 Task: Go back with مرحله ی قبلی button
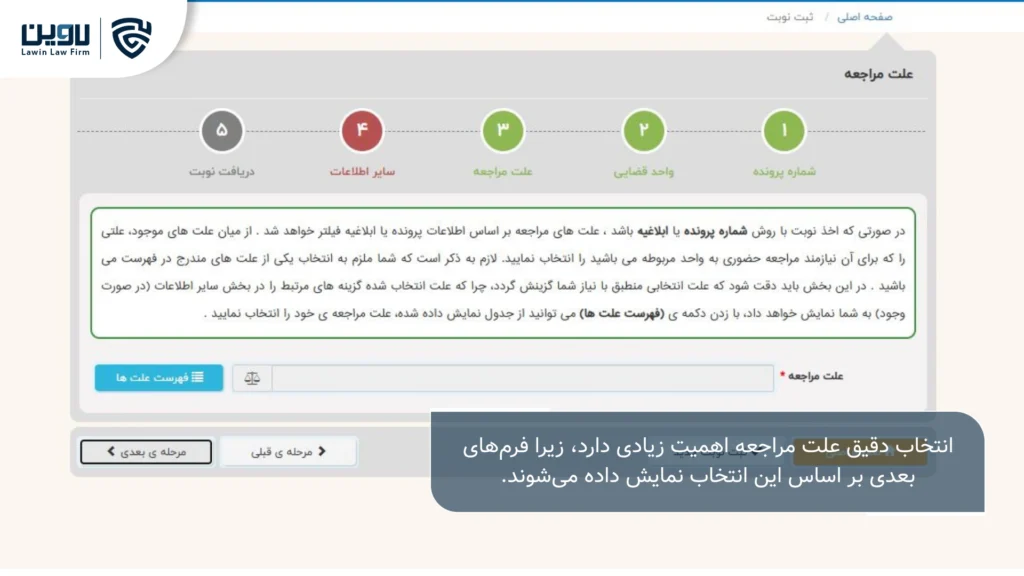(x=288, y=451)
